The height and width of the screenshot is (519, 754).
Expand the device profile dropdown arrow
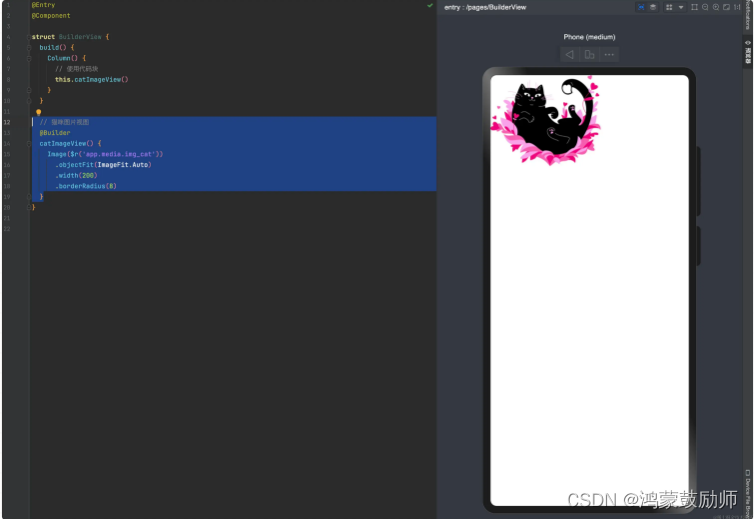tap(680, 7)
